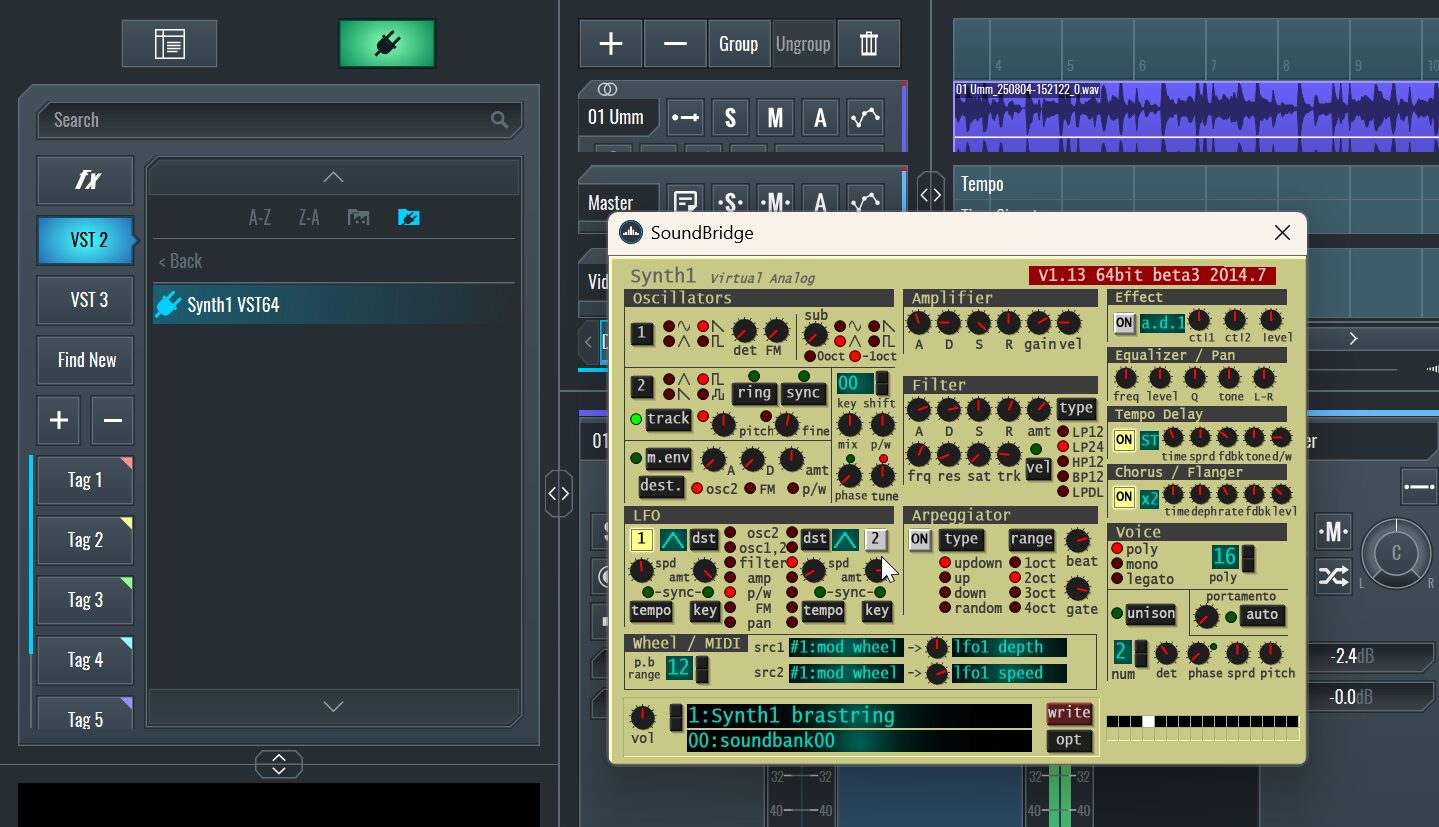Click the stereo link icon above 01 Umm

[x=607, y=89]
